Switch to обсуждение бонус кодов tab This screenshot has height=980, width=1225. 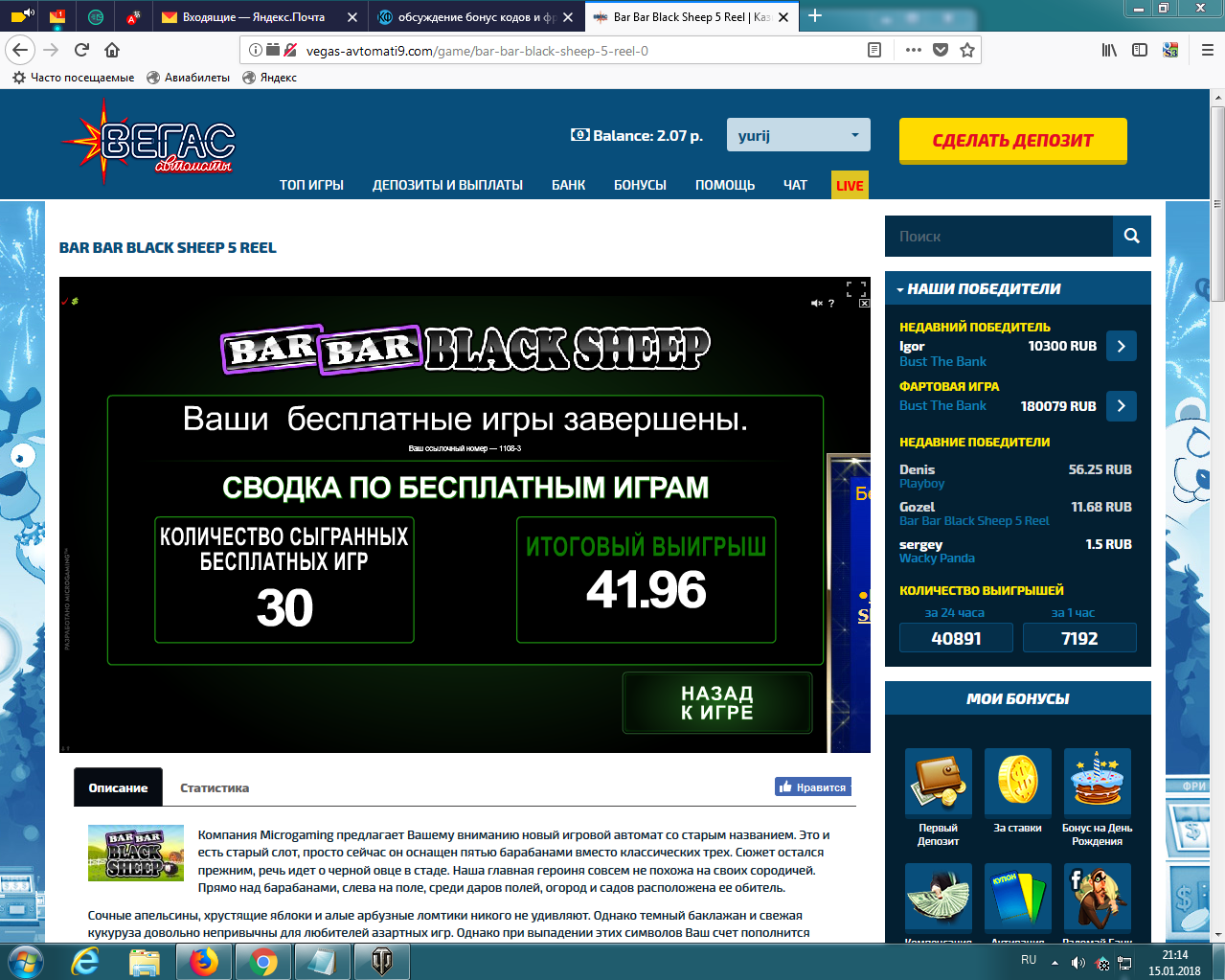[476, 17]
